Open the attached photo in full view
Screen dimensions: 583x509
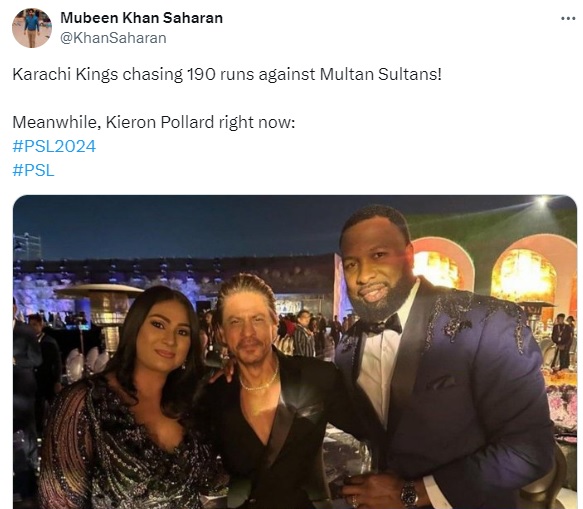pyautogui.click(x=295, y=352)
